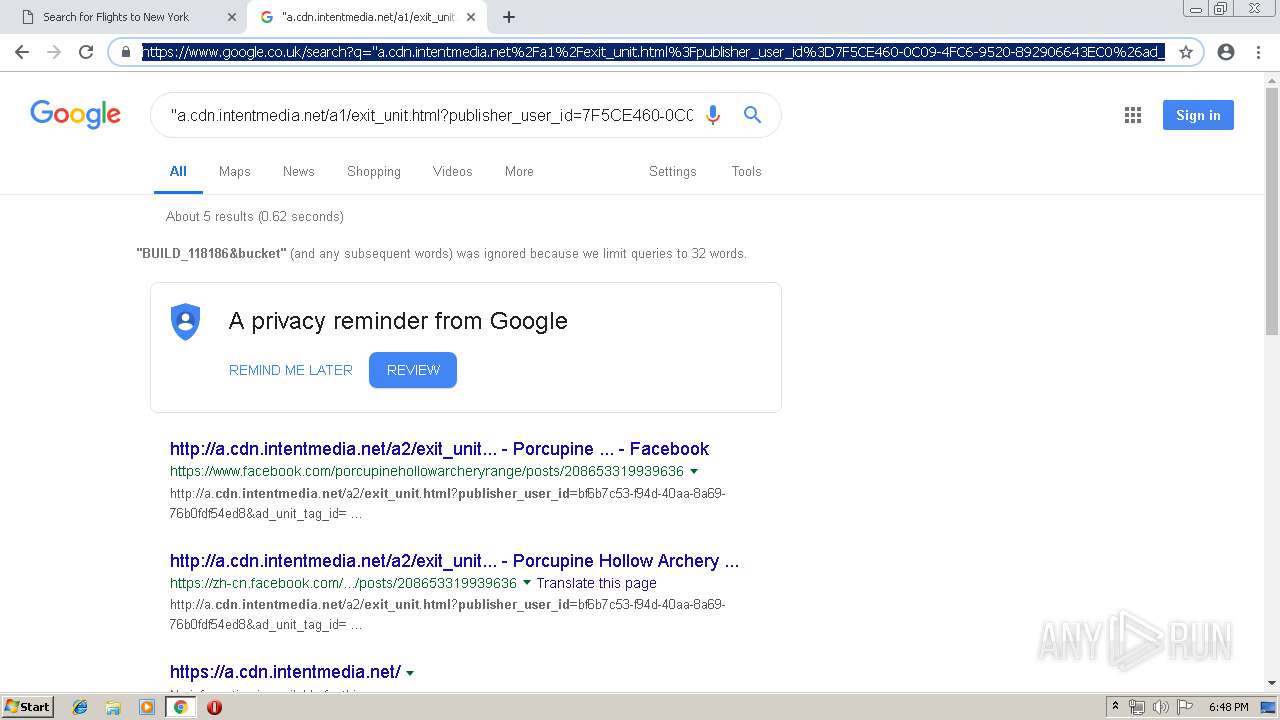Viewport: 1280px width, 720px height.
Task: Open the Google apps grid
Action: pos(1133,115)
